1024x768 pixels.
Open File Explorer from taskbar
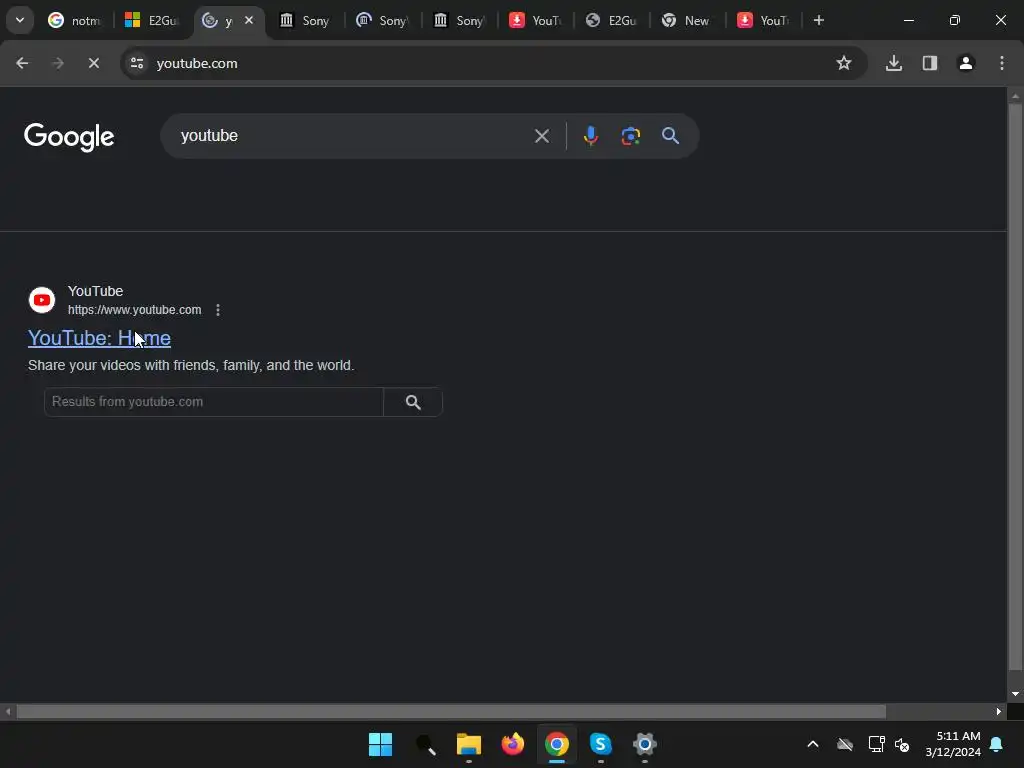(468, 744)
